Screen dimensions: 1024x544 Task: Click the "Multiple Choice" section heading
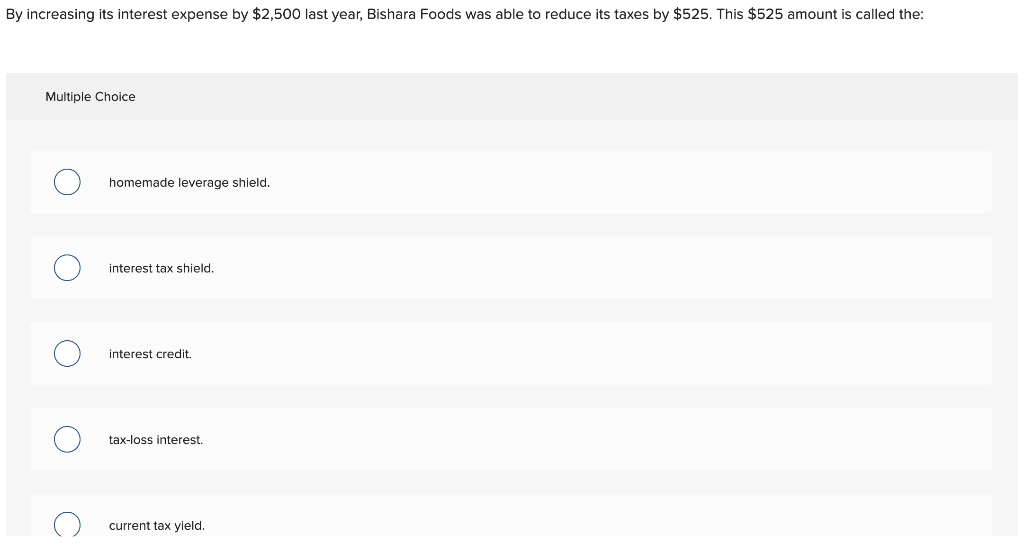(x=90, y=97)
